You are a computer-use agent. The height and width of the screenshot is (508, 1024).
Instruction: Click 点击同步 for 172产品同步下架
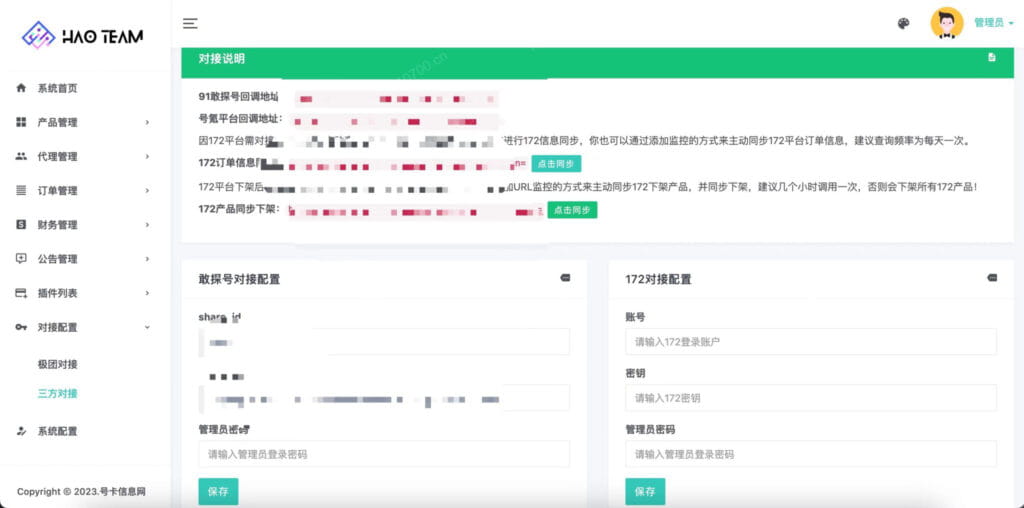pos(572,210)
